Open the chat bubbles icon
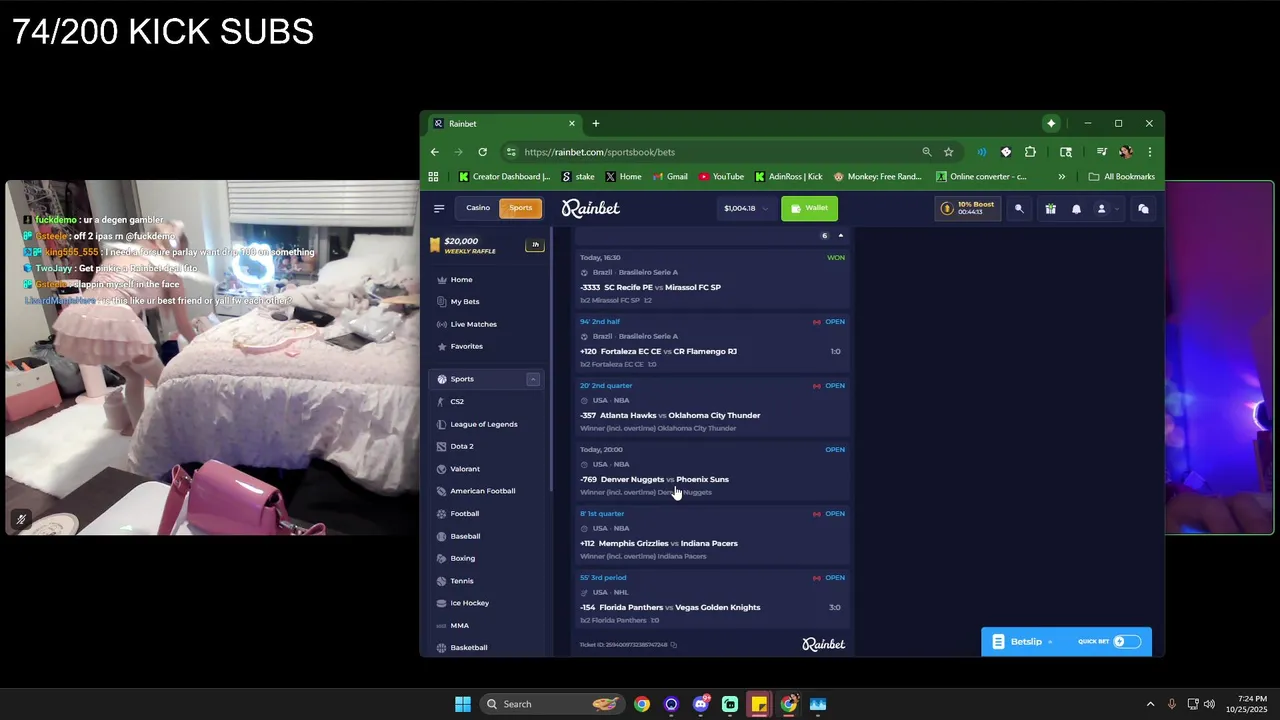 pyautogui.click(x=1143, y=209)
